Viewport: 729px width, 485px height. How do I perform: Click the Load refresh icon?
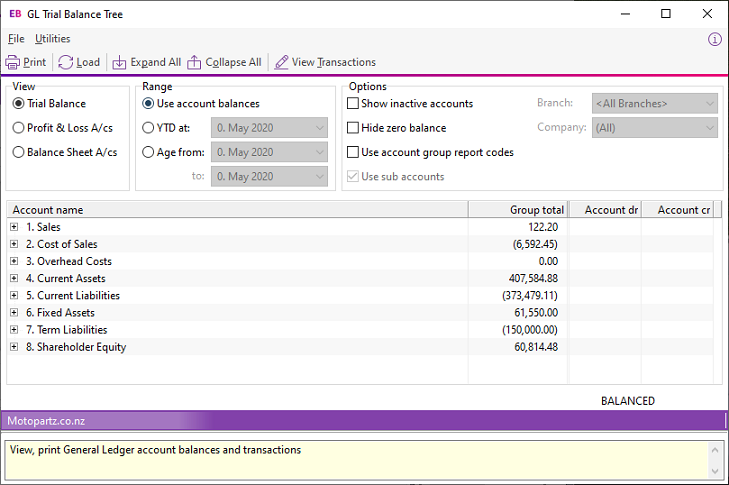tap(66, 62)
